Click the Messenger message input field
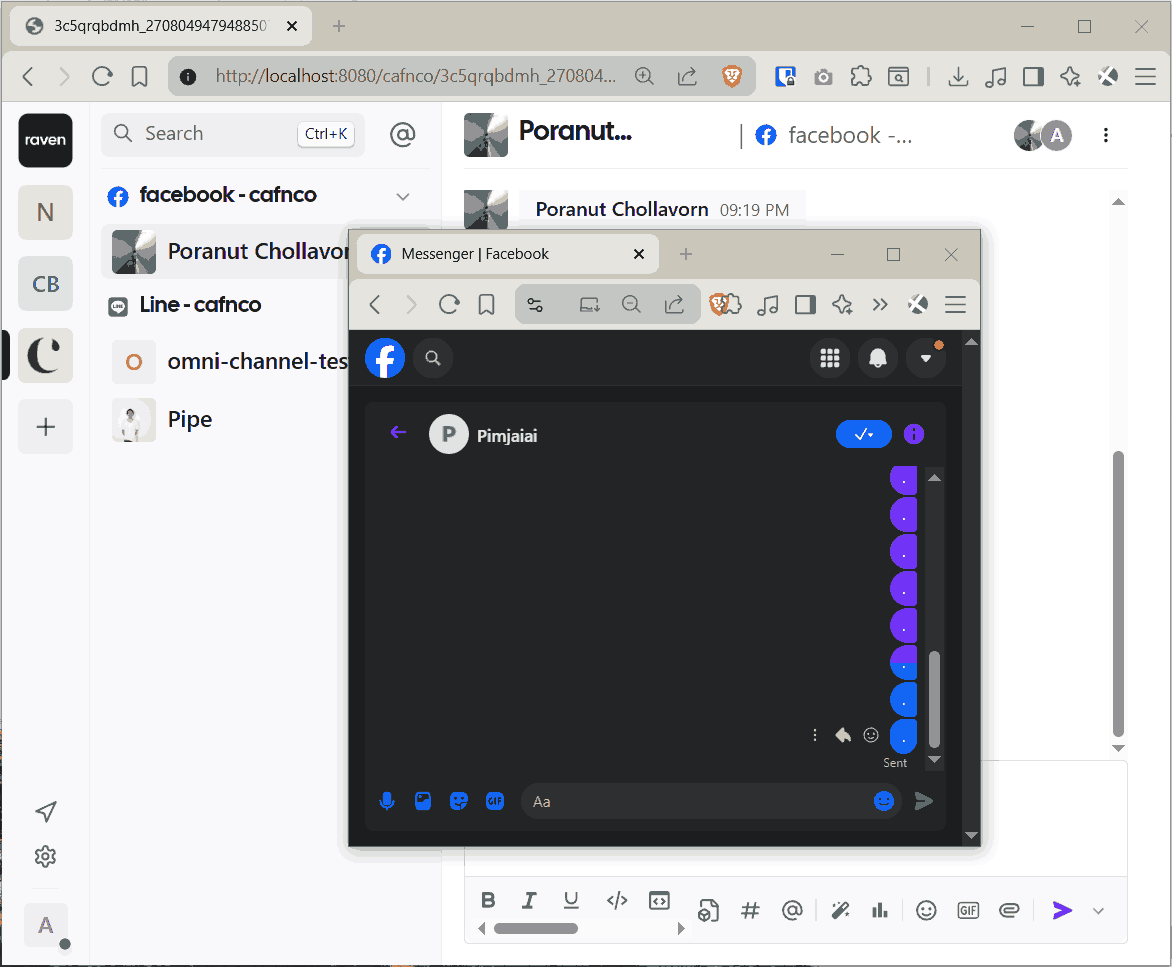This screenshot has width=1172, height=967. [x=695, y=801]
